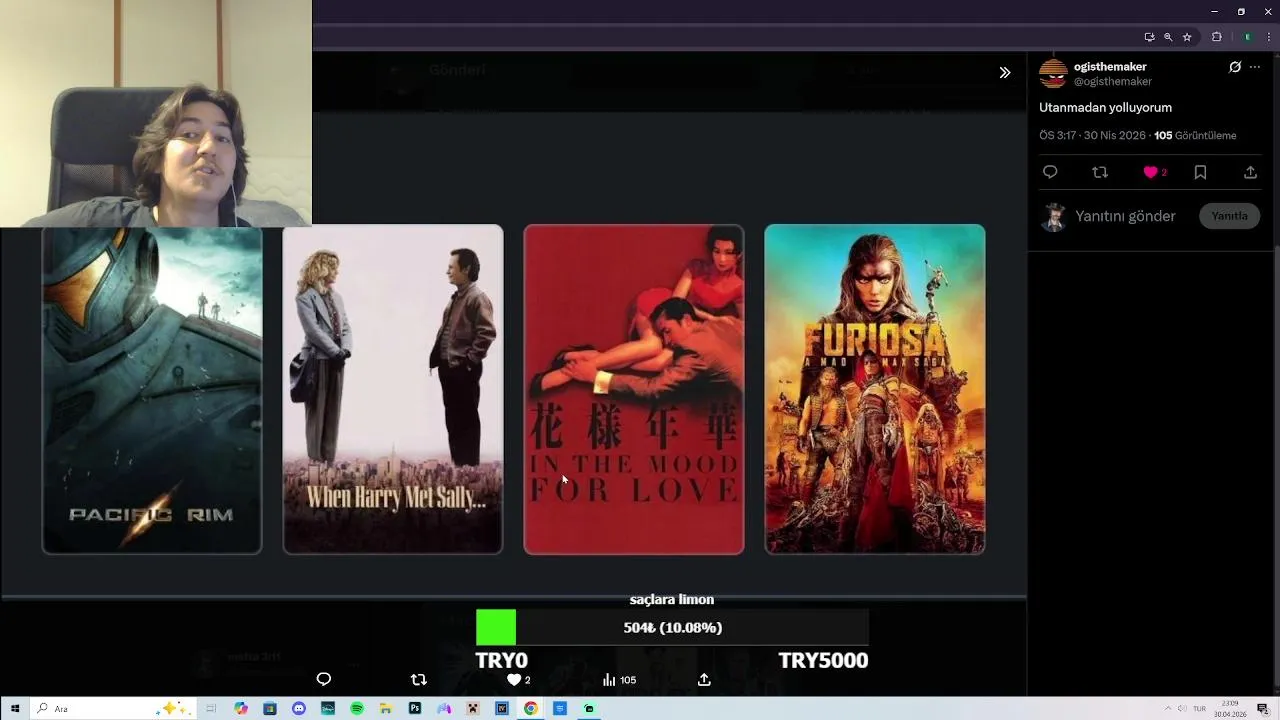Open the ogisthemaker display name link
The image size is (1280, 720).
[1110, 67]
